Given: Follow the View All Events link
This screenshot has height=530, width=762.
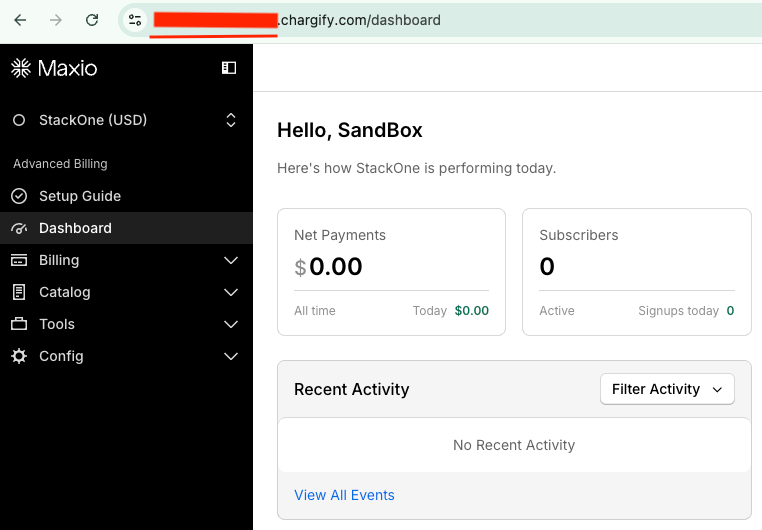Looking at the screenshot, I should (x=344, y=495).
